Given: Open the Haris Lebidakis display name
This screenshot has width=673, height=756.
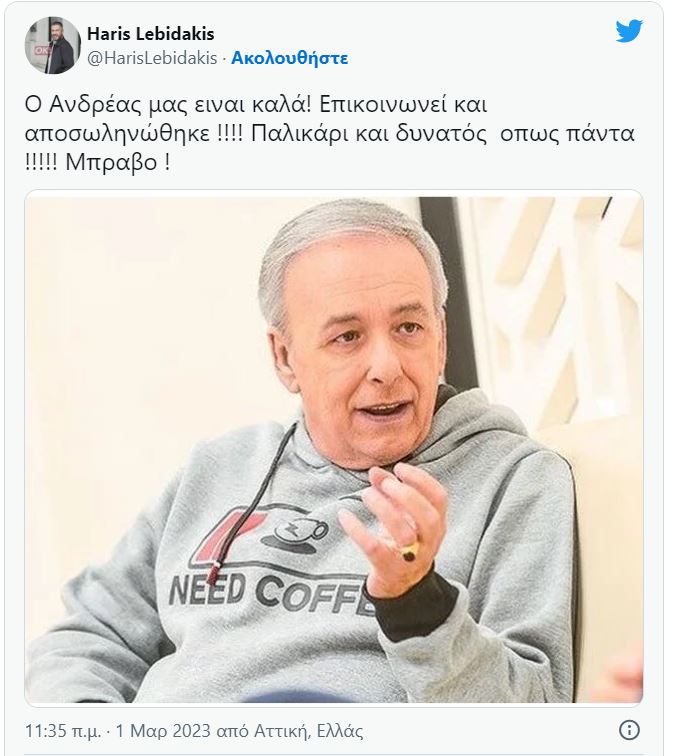Looking at the screenshot, I should click(x=151, y=33).
